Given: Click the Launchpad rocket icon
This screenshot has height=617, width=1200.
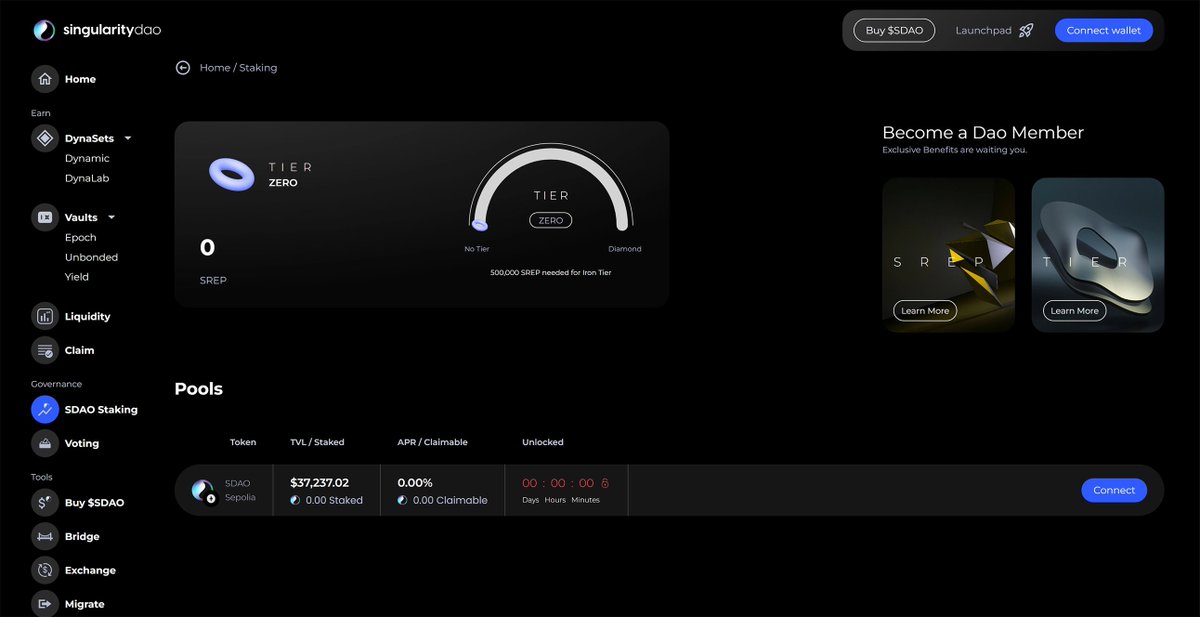Looking at the screenshot, I should tap(1026, 31).
